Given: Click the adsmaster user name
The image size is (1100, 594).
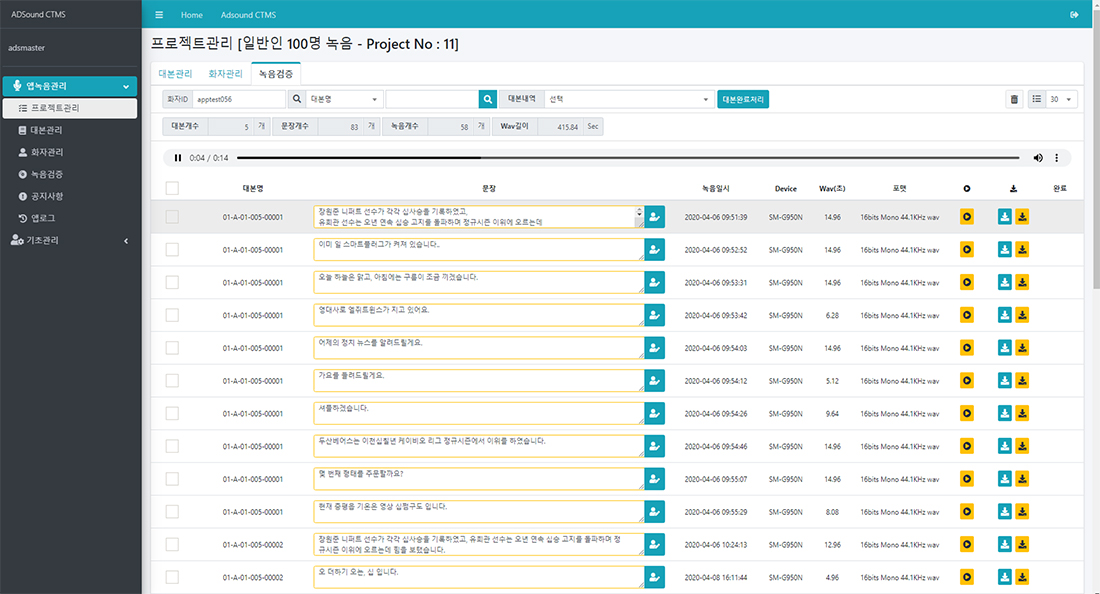Looking at the screenshot, I should tap(27, 48).
